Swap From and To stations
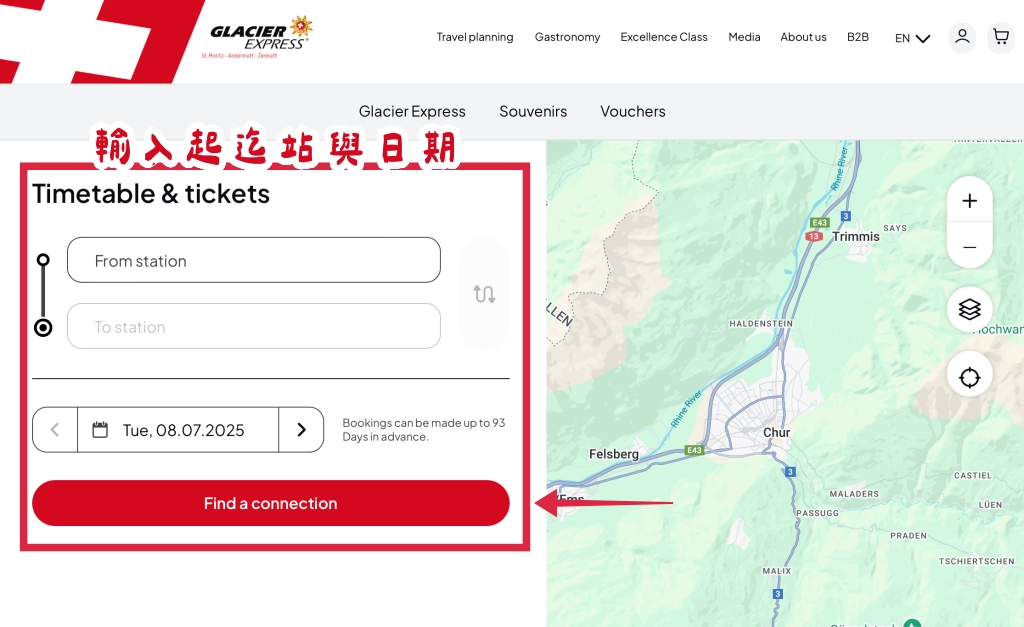Viewport: 1024px width, 627px height. [x=485, y=294]
